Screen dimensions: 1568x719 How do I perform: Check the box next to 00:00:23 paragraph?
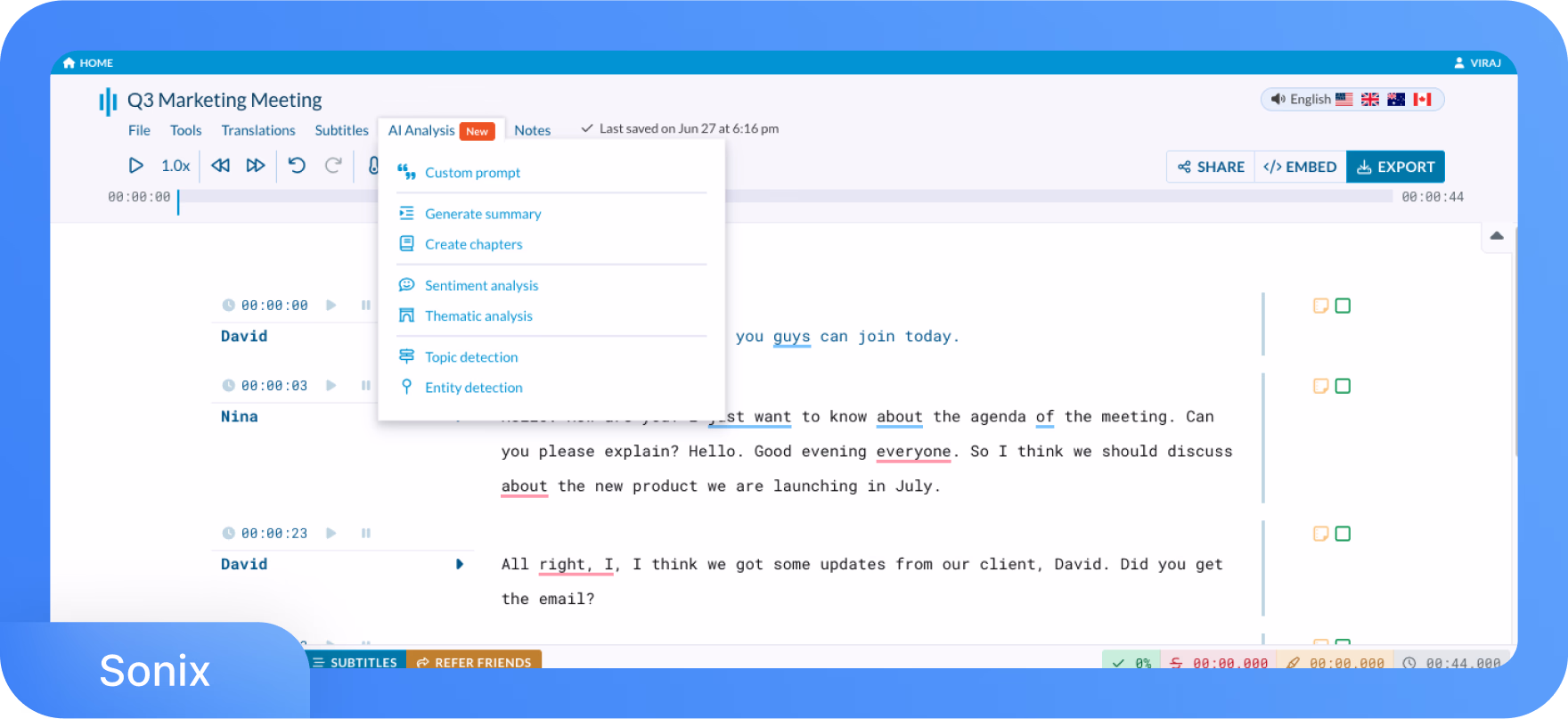[1343, 534]
